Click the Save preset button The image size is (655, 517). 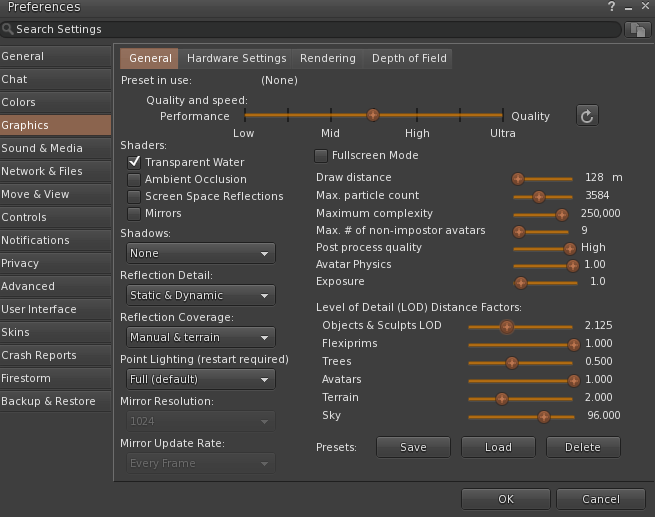tap(413, 448)
